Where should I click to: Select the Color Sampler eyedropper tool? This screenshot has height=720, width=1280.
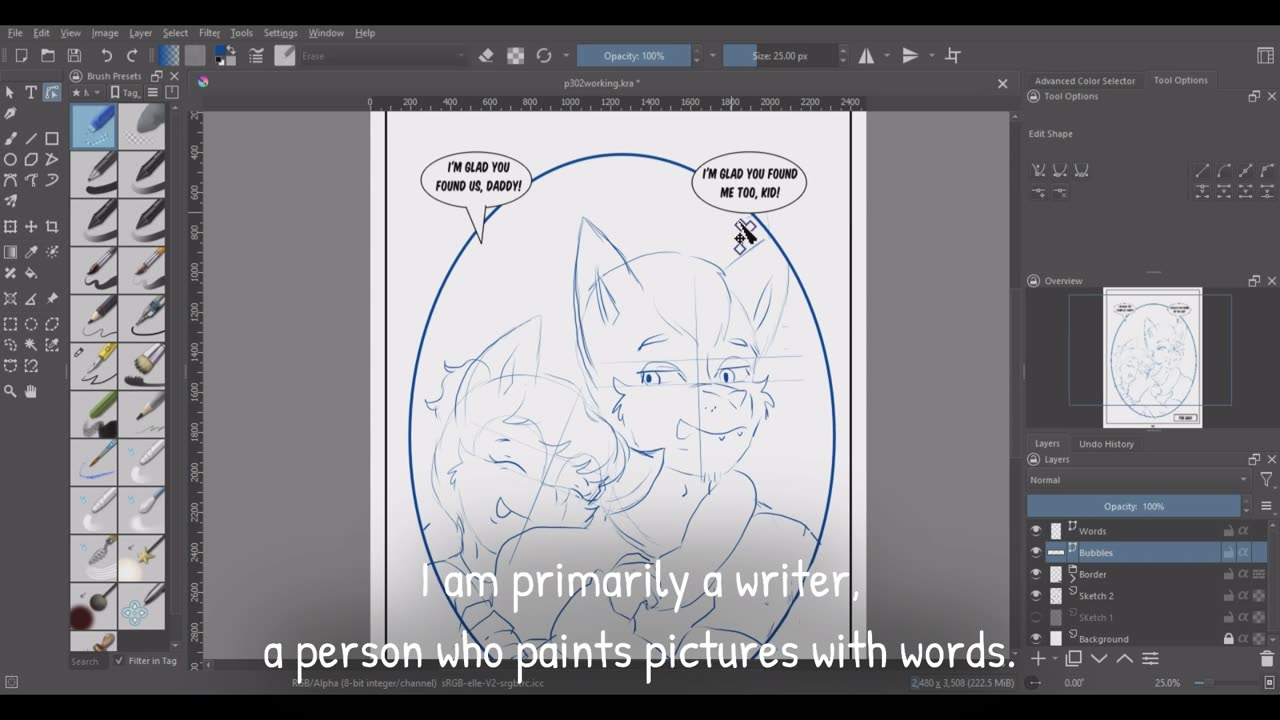click(31, 252)
